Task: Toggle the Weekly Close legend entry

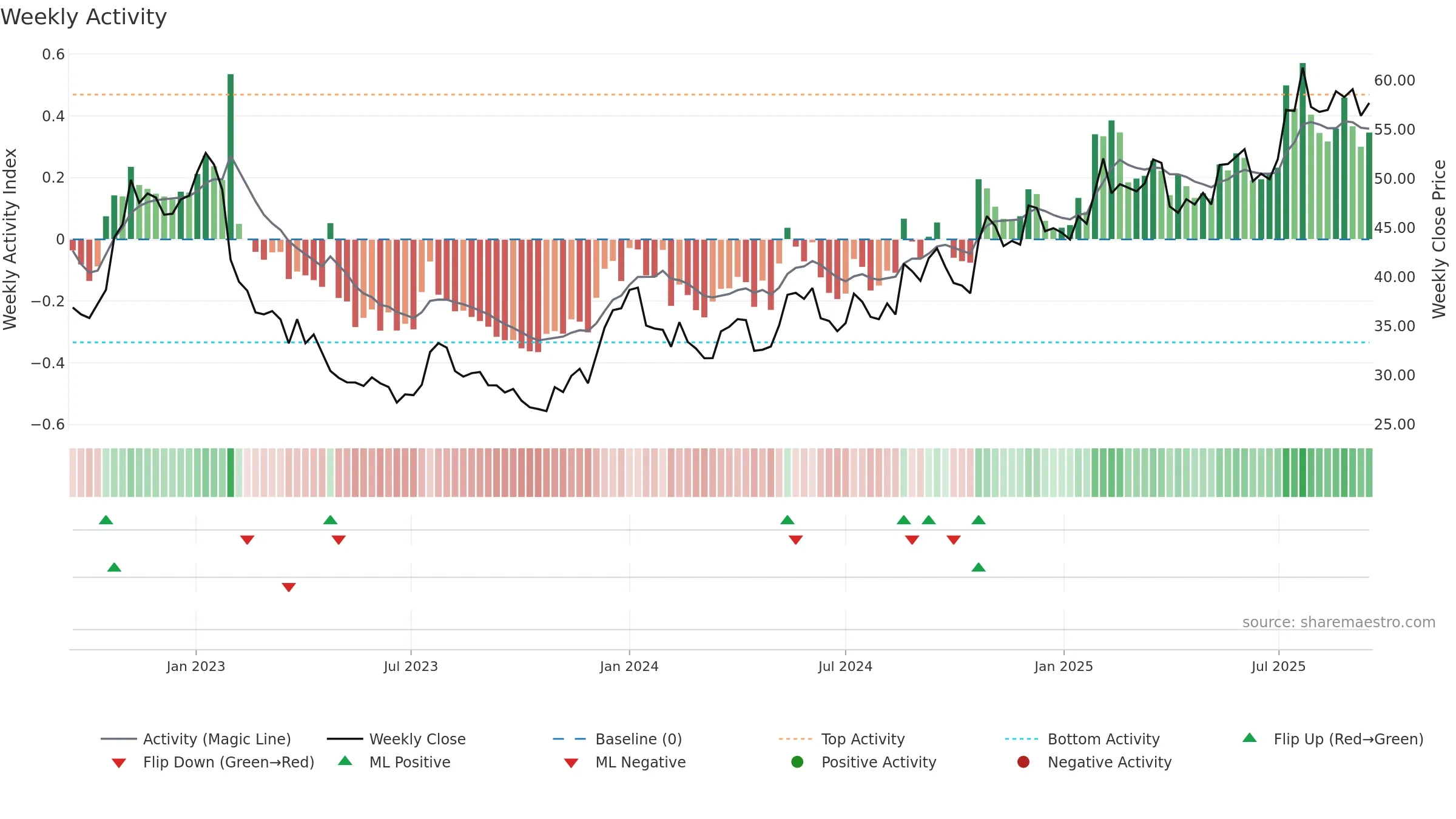Action: 396,739
